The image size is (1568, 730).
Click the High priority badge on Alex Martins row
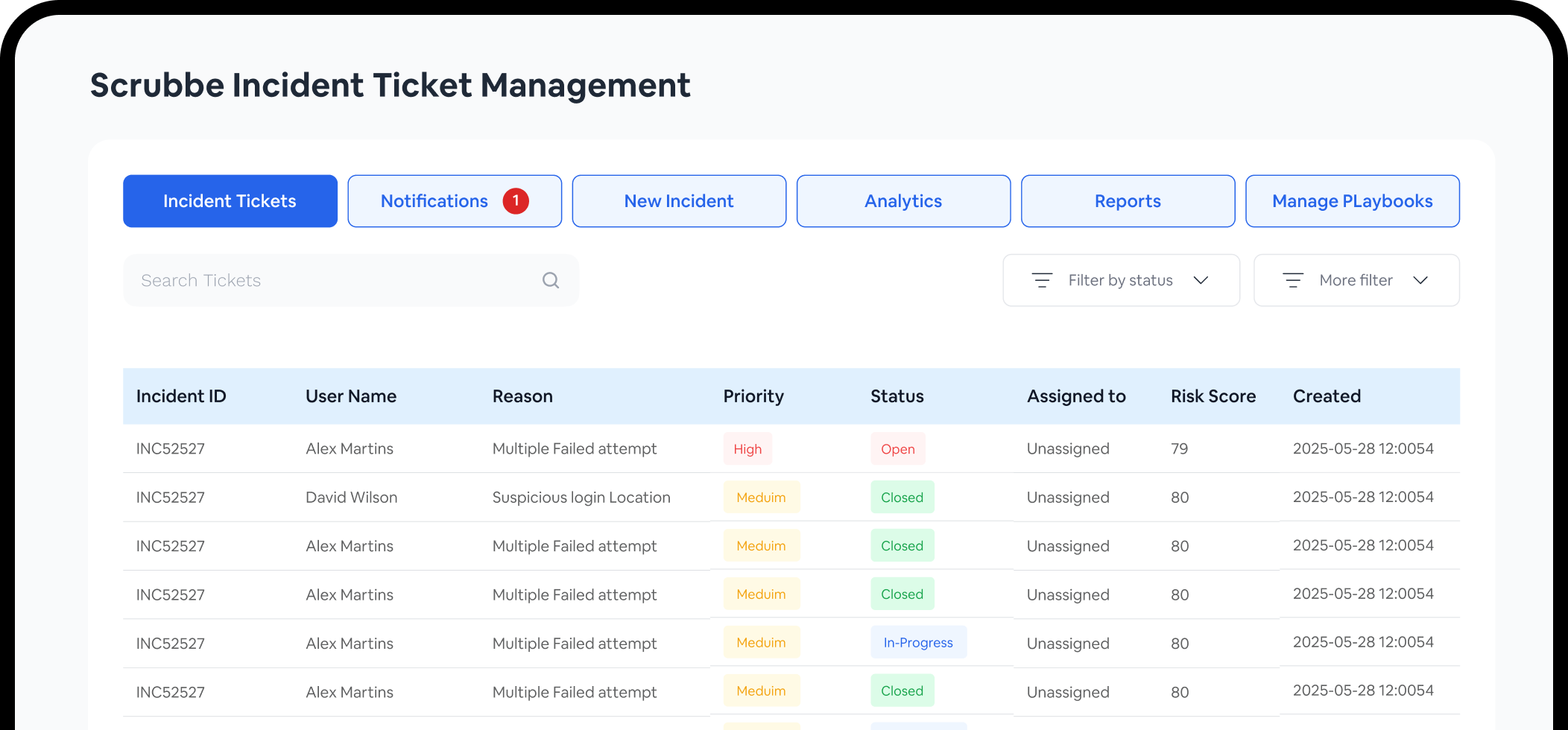click(x=747, y=448)
